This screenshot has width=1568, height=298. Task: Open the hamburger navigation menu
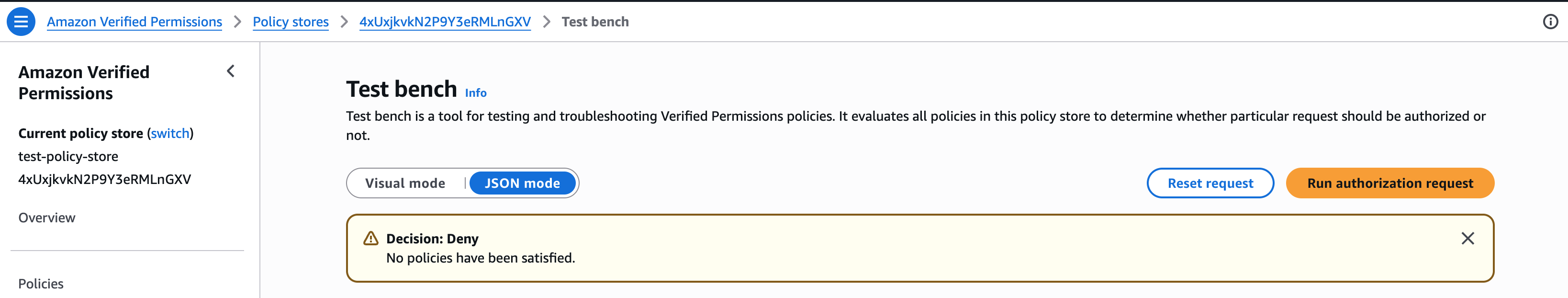21,22
